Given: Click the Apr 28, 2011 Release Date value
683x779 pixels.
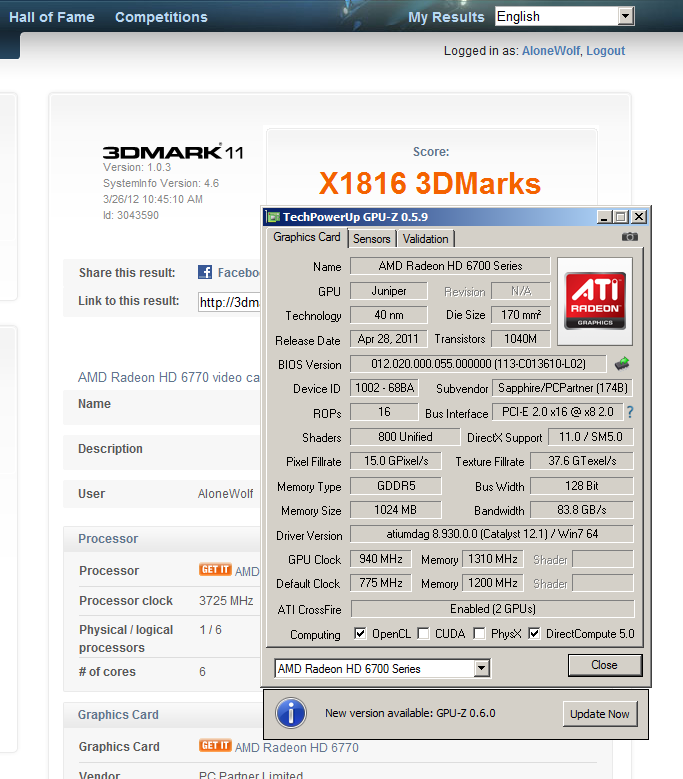Looking at the screenshot, I should click(x=388, y=339).
